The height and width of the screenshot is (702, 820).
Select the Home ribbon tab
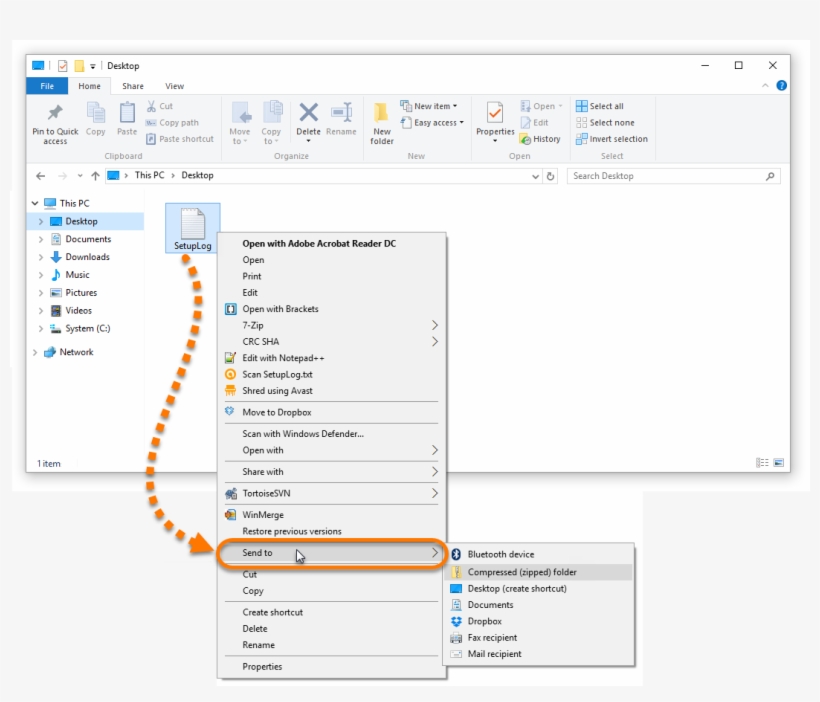[x=89, y=86]
